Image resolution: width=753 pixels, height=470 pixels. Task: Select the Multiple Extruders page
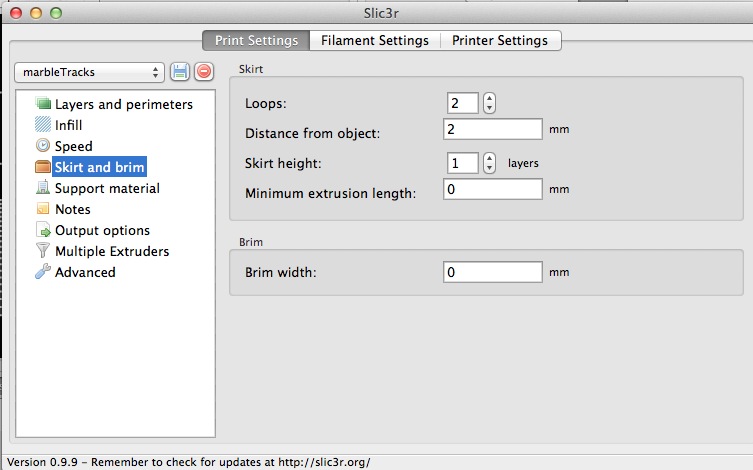coord(112,251)
